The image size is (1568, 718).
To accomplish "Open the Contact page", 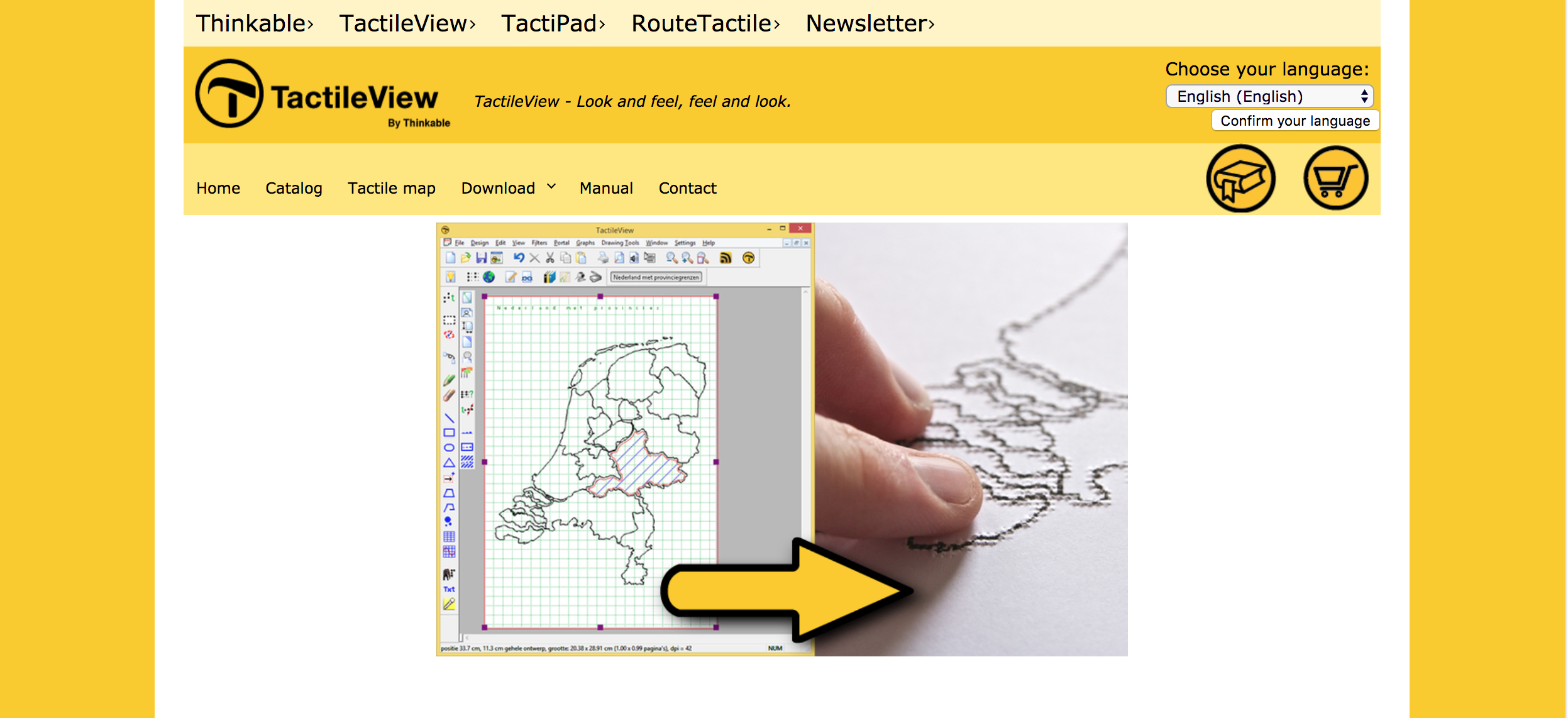I will [687, 188].
